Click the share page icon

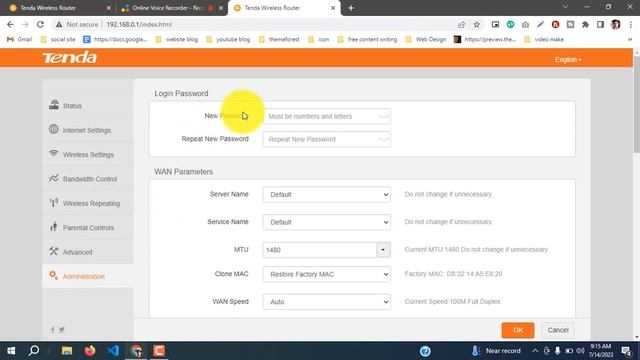(x=462, y=24)
